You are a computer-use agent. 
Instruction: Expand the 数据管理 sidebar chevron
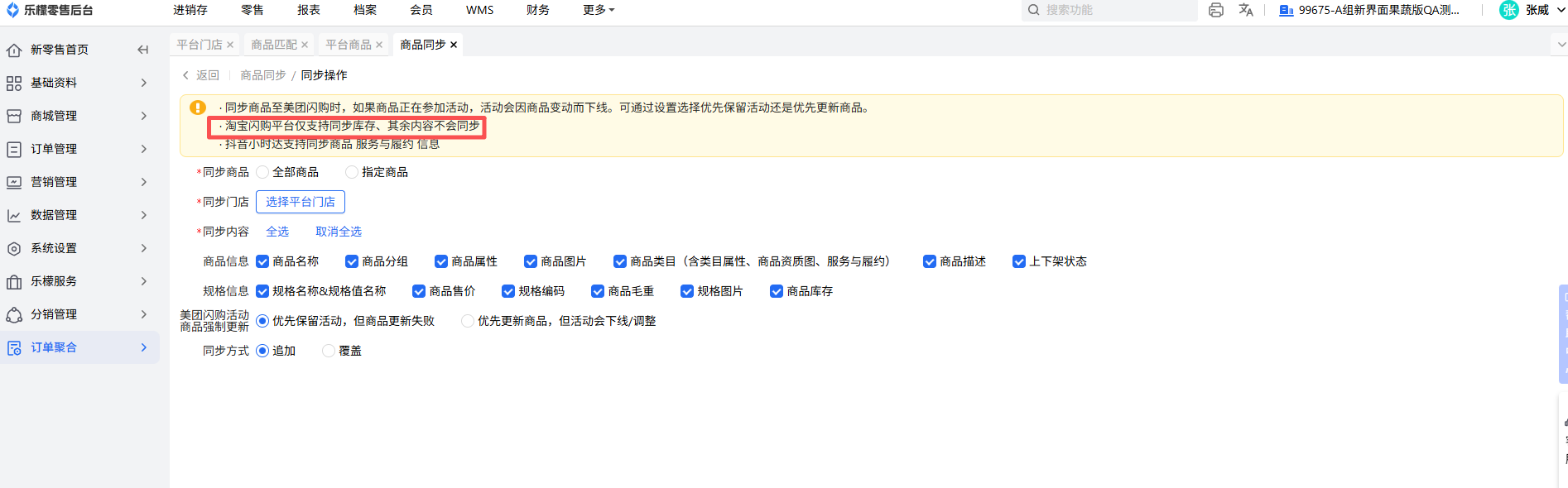coord(144,215)
